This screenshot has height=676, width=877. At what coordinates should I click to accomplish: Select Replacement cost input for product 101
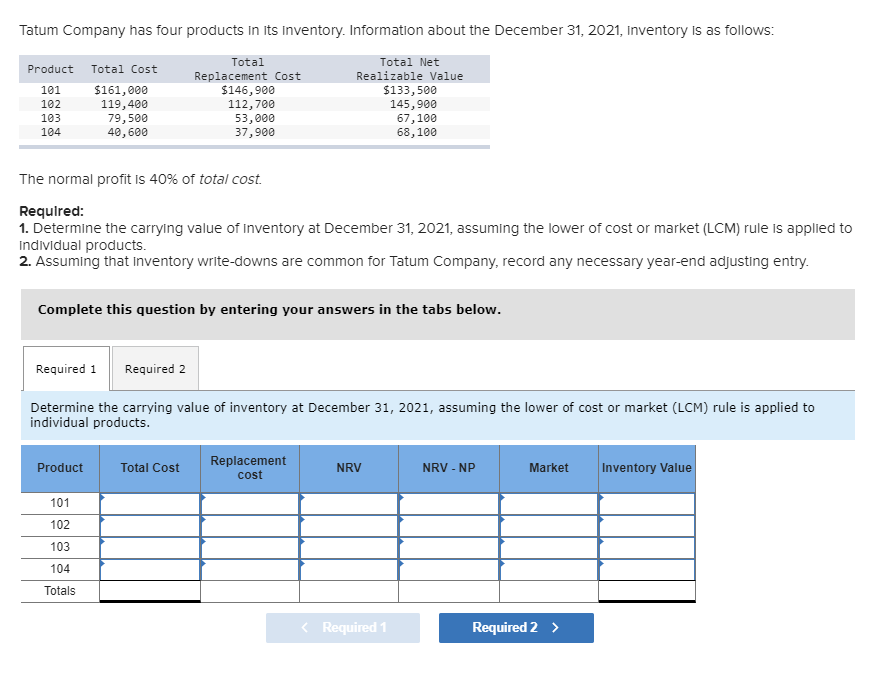tap(250, 504)
